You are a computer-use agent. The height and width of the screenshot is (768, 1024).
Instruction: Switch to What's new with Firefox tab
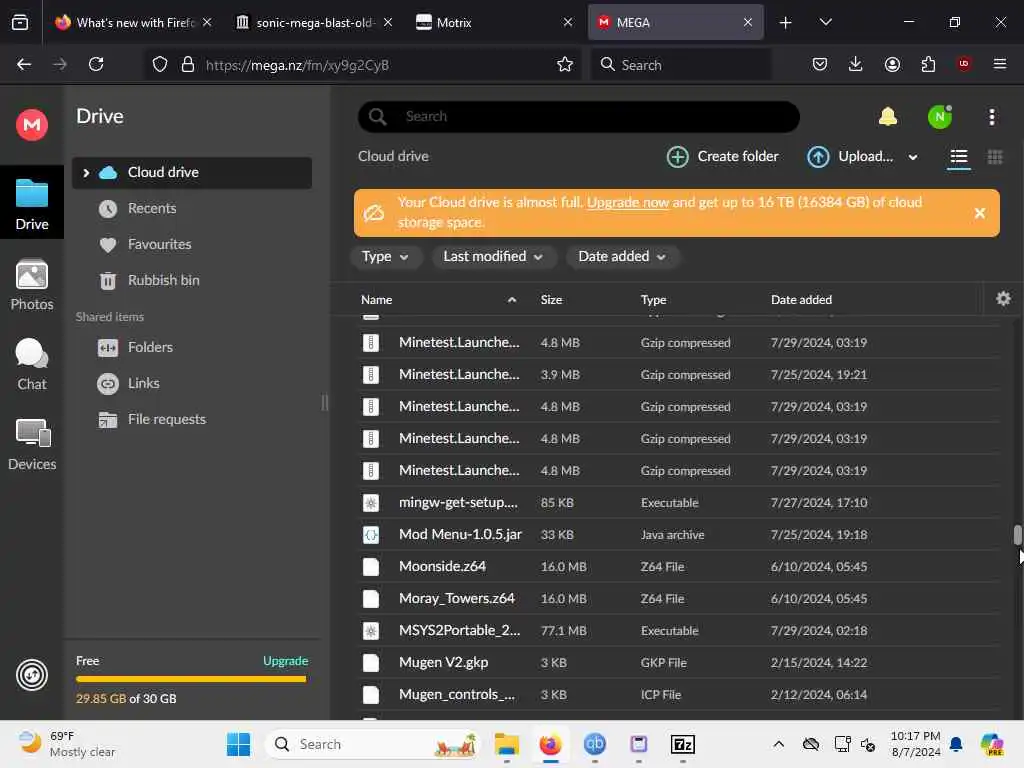point(134,23)
